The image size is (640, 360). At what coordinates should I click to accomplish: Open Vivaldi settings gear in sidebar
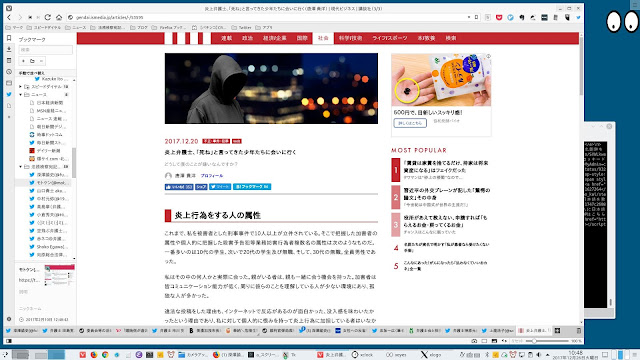(9, 319)
